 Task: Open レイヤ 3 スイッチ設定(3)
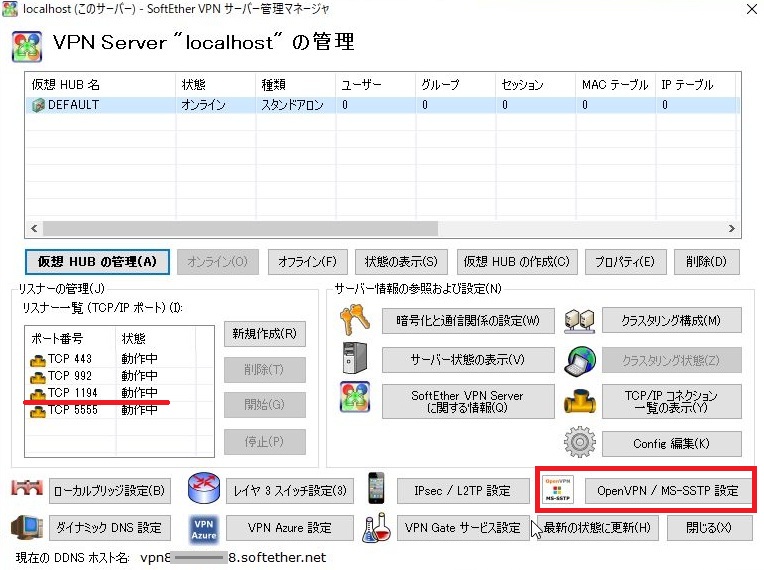(x=290, y=491)
